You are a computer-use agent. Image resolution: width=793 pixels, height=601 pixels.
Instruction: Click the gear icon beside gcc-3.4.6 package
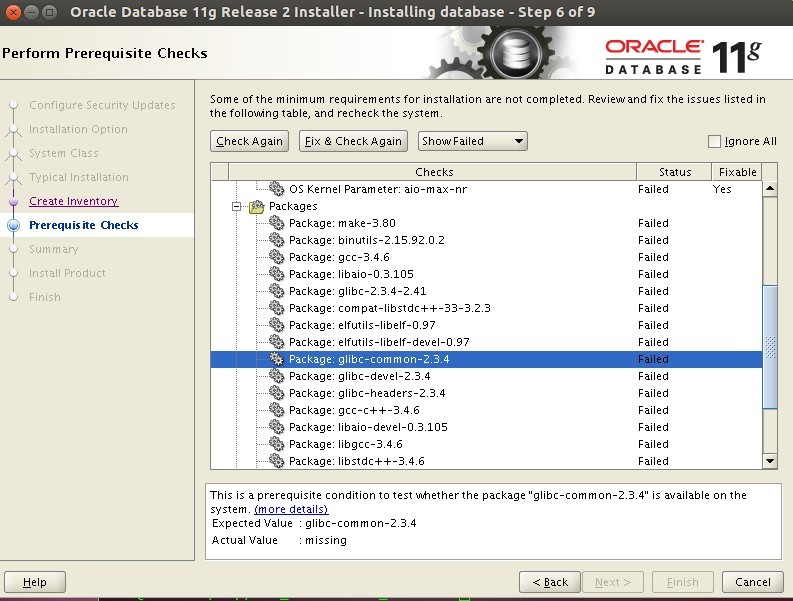[x=276, y=257]
